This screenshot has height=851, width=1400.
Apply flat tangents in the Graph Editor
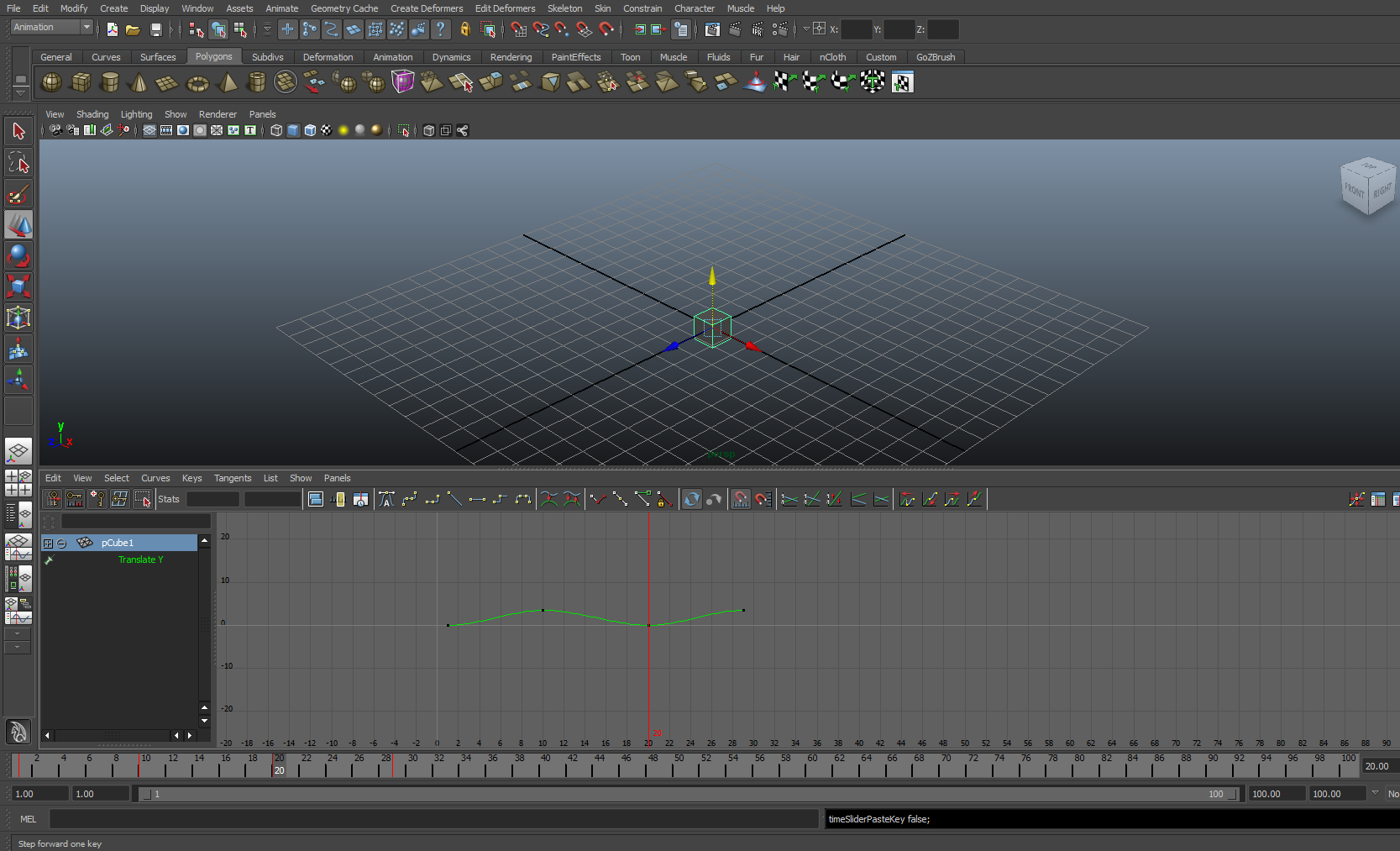click(x=477, y=499)
